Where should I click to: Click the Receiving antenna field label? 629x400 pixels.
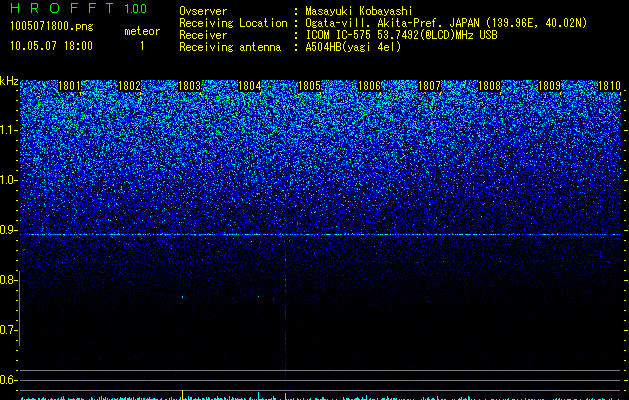tap(230, 47)
